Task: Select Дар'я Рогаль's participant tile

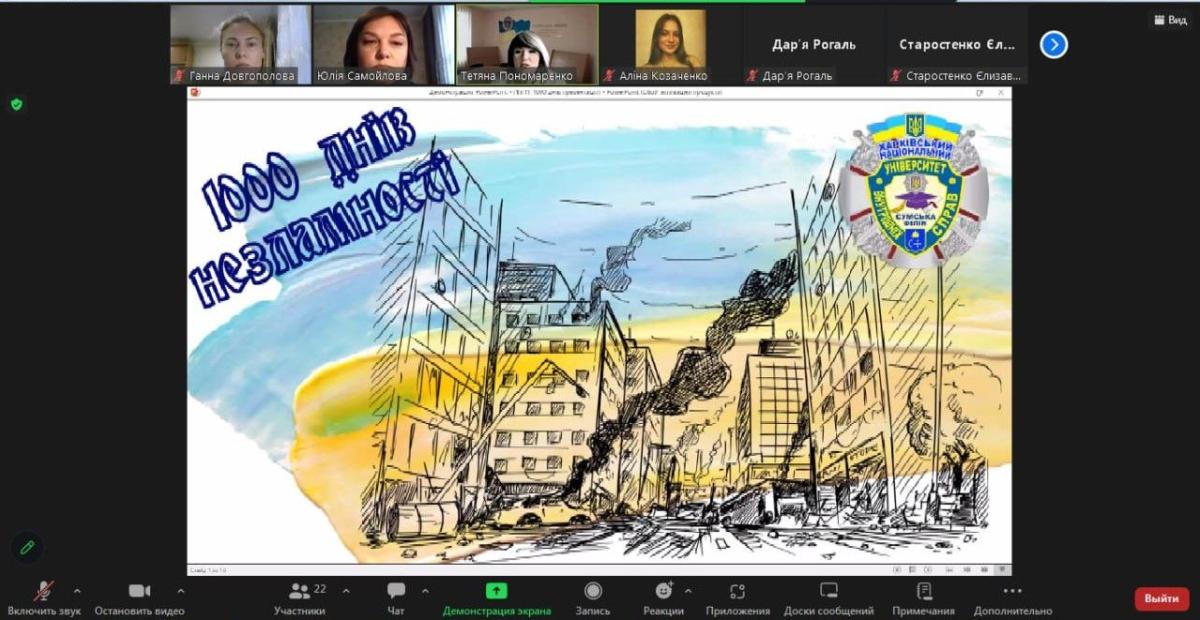Action: (x=813, y=45)
